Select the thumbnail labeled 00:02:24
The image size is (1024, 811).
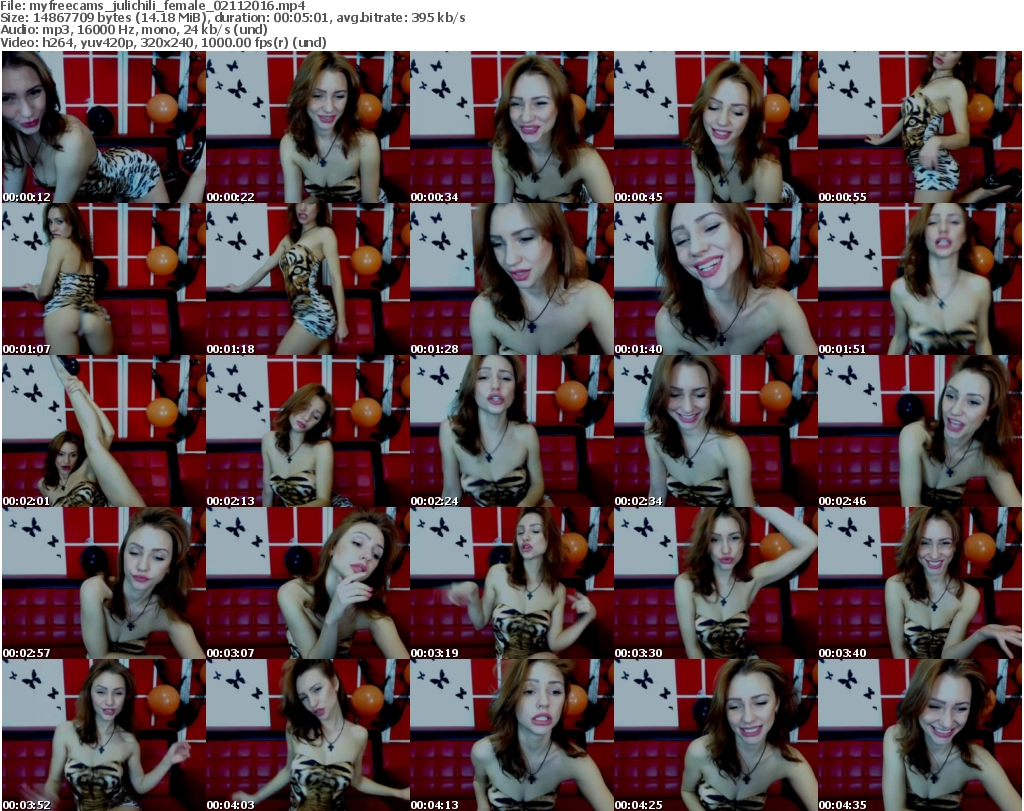(511, 431)
